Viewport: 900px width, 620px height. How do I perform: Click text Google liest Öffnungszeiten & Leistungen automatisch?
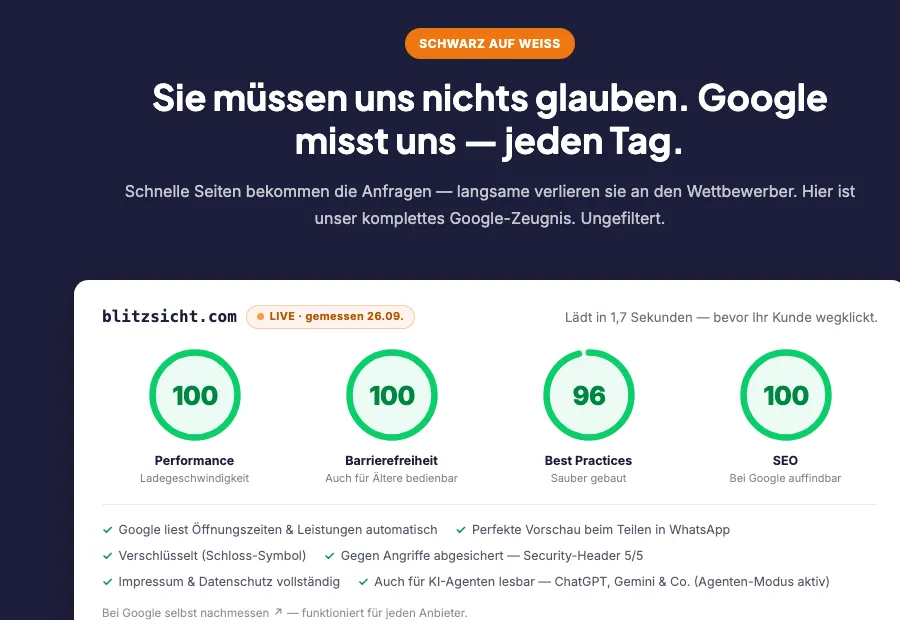click(278, 530)
